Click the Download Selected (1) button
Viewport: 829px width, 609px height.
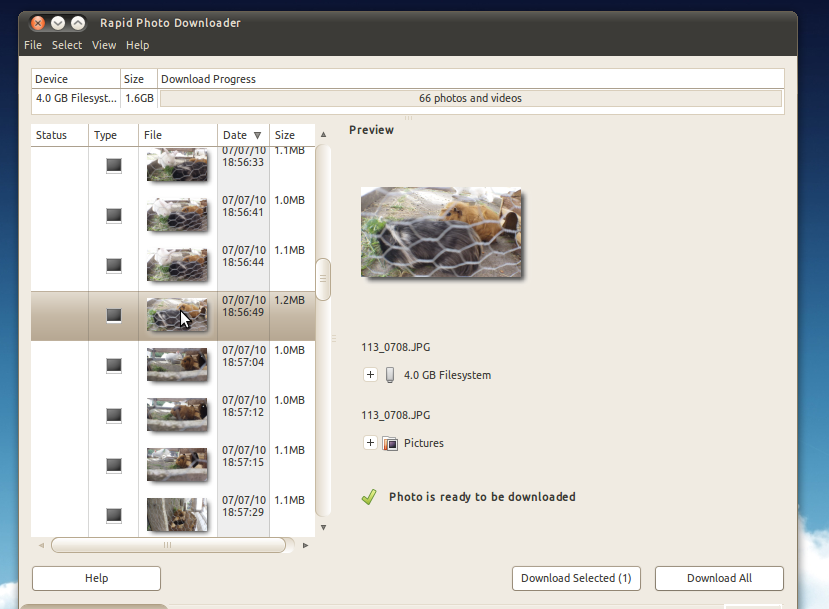[x=576, y=578]
